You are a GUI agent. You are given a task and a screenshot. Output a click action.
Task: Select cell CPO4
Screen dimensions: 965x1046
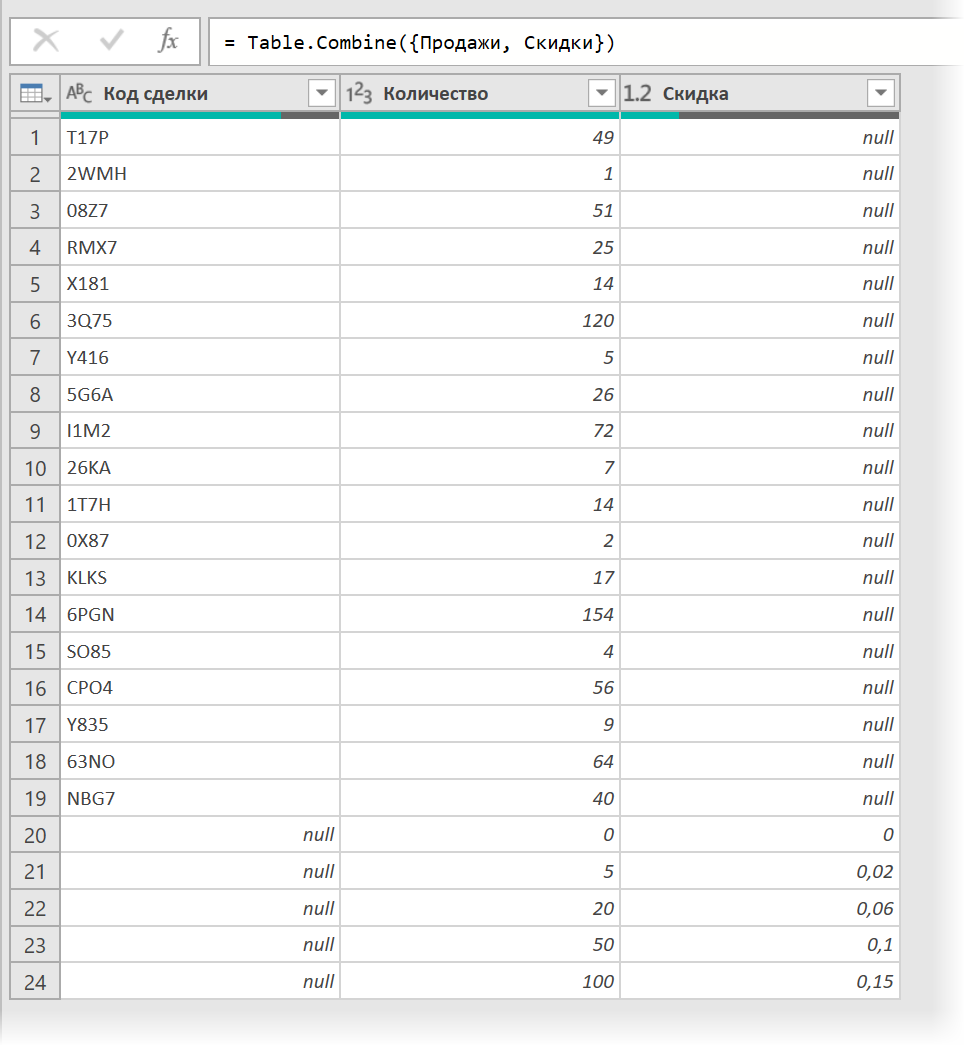200,688
